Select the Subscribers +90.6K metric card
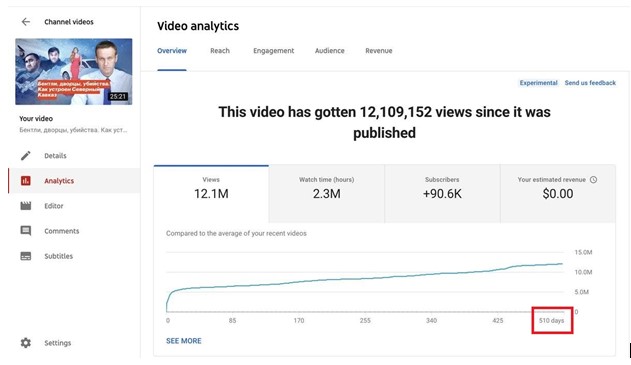 tap(442, 194)
